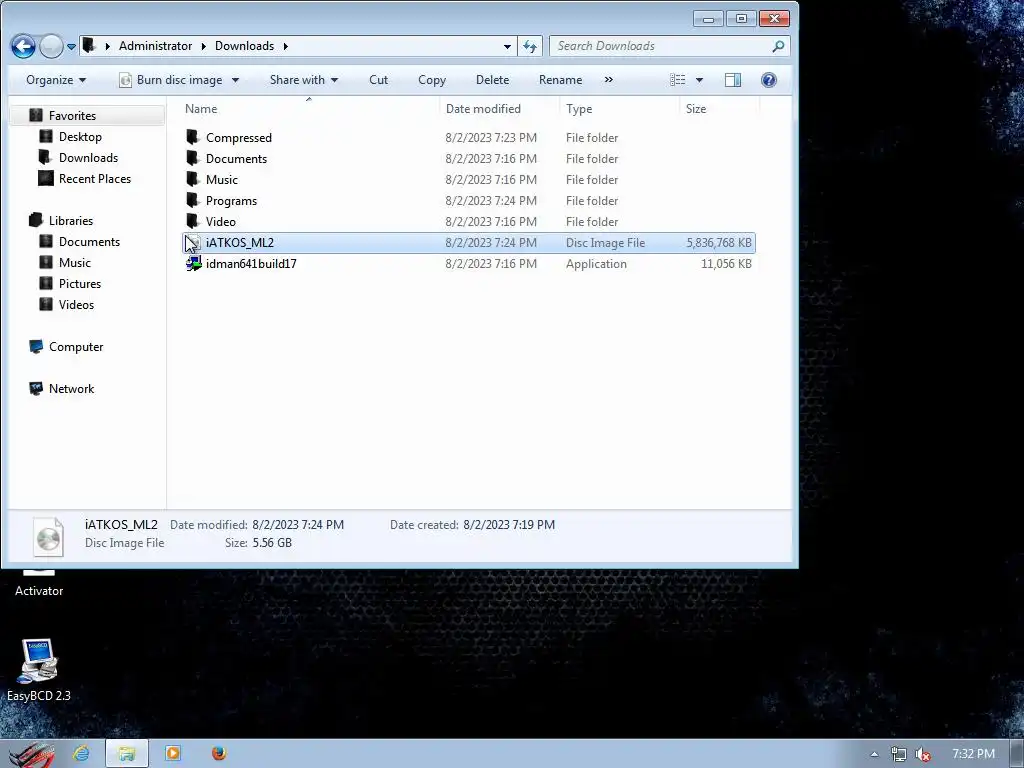Viewport: 1024px width, 768px height.
Task: Open the address bar history dropdown
Action: point(507,46)
